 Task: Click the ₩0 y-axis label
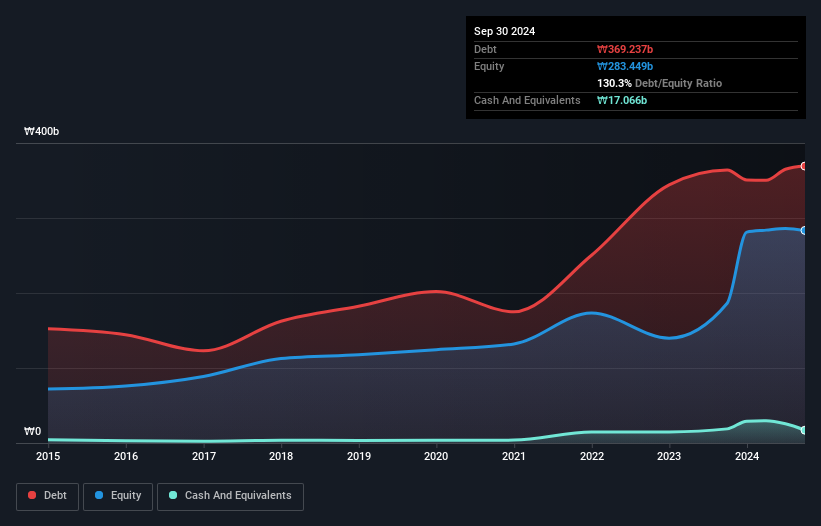click(x=32, y=431)
